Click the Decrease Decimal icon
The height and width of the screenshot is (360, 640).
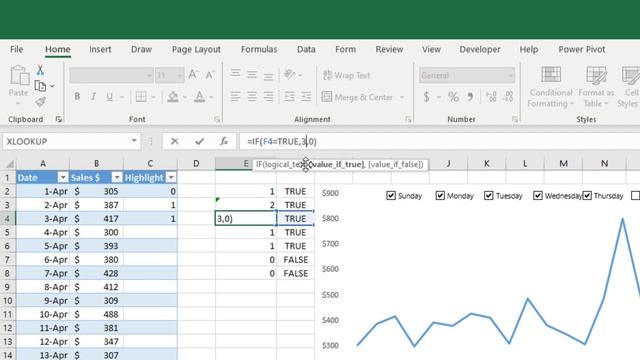tap(508, 97)
